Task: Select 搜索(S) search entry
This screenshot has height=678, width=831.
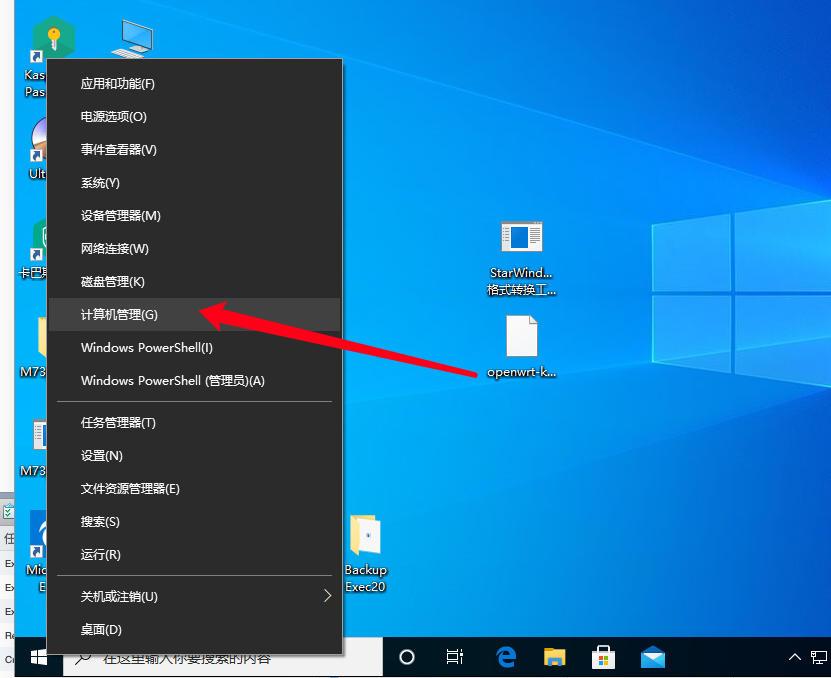Action: click(x=195, y=522)
